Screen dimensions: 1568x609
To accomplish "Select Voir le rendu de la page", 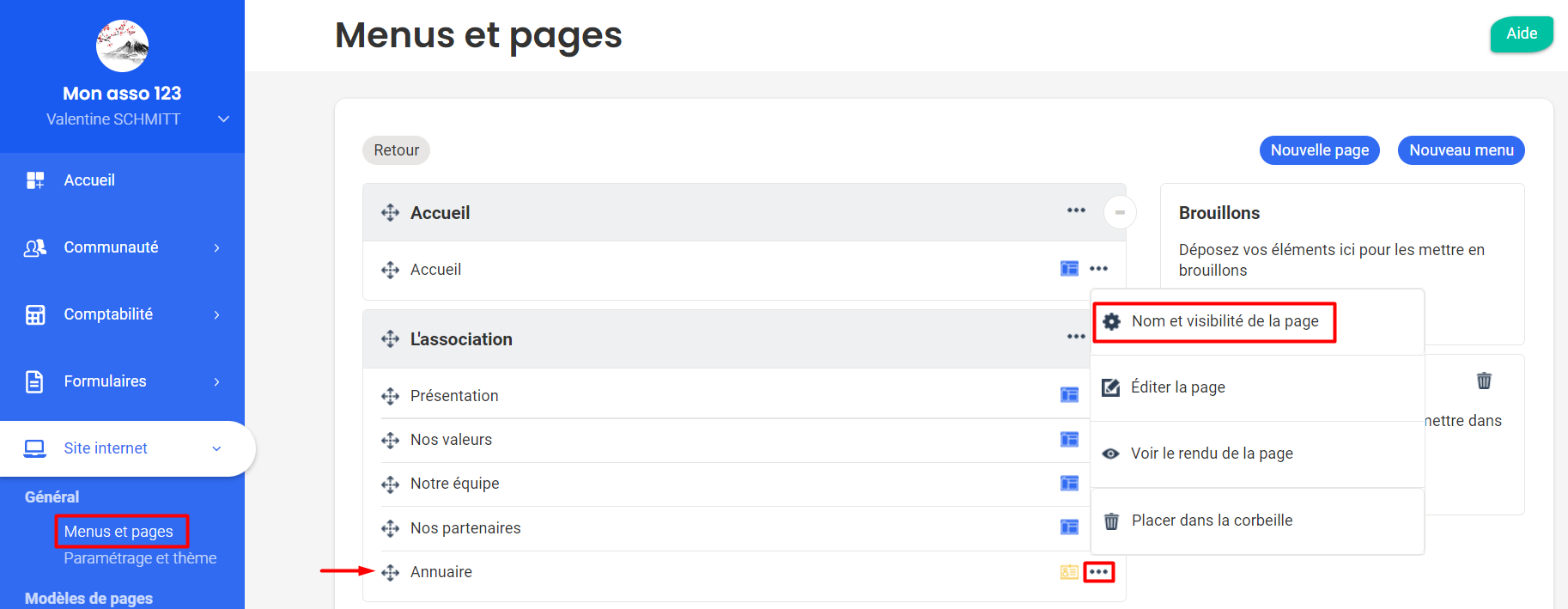I will [1211, 454].
